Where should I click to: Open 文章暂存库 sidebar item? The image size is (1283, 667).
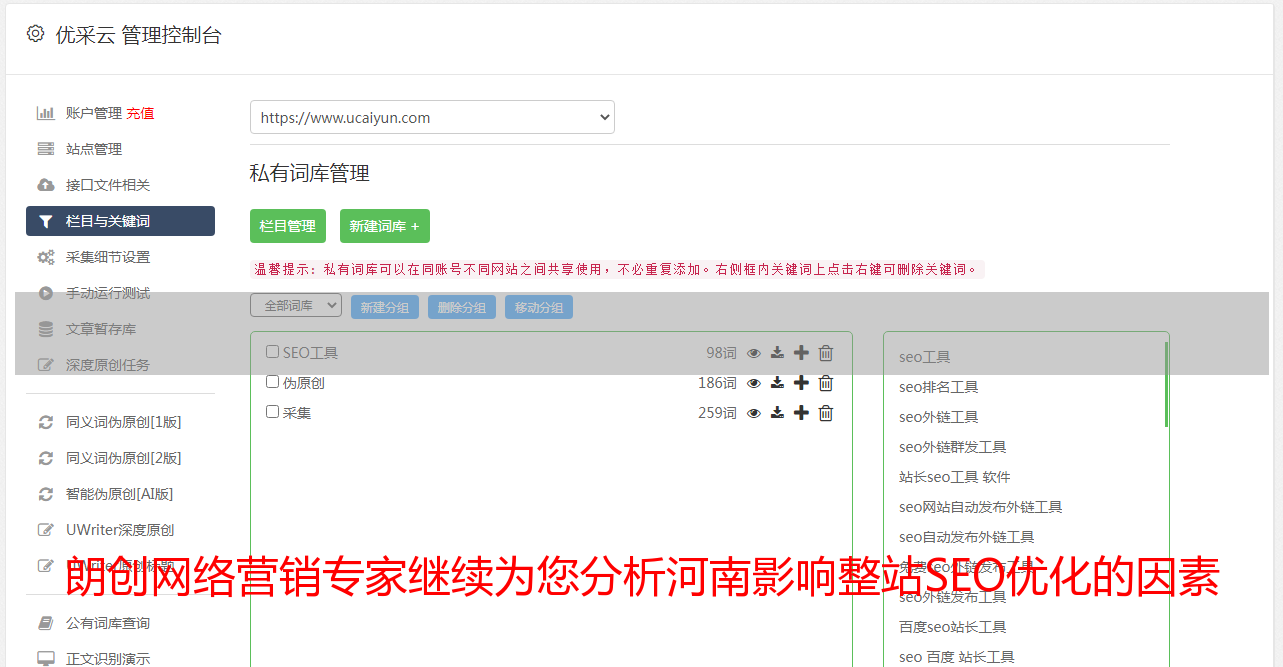tap(101, 329)
